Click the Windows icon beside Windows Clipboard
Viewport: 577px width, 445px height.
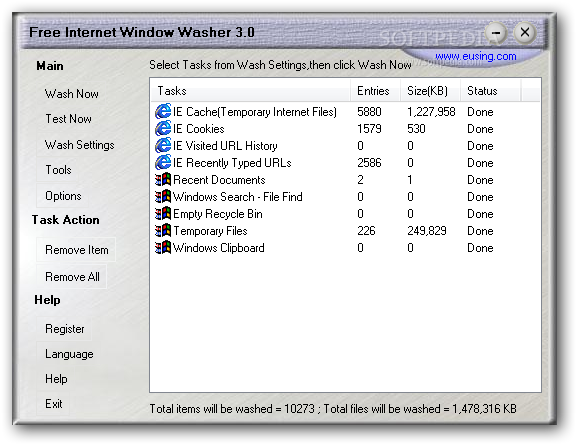163,247
